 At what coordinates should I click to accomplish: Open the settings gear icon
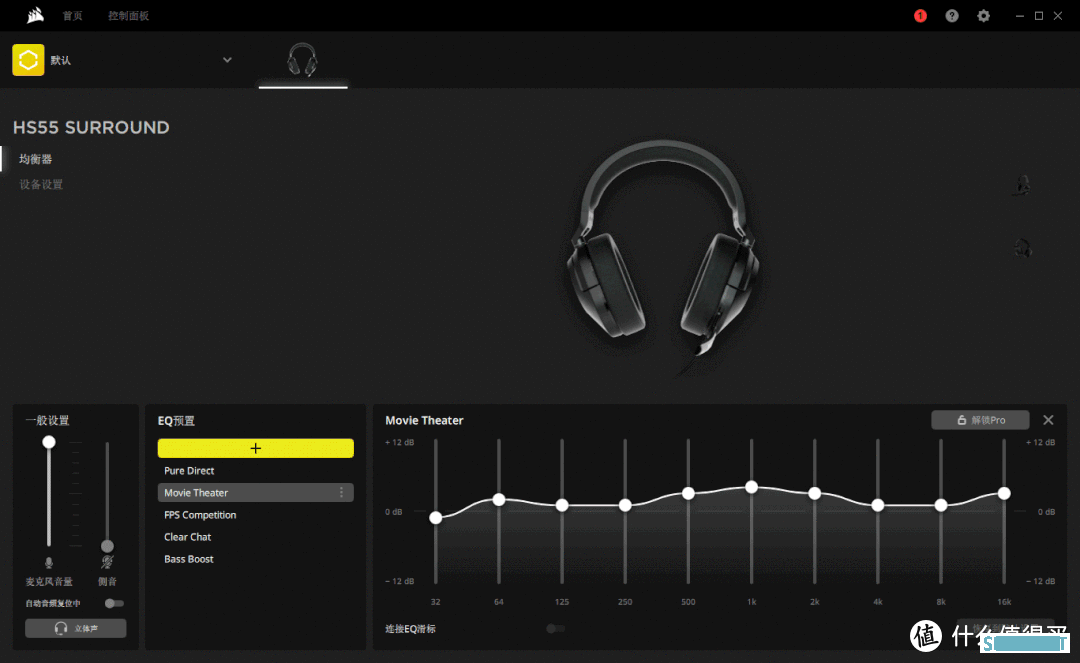(x=984, y=16)
